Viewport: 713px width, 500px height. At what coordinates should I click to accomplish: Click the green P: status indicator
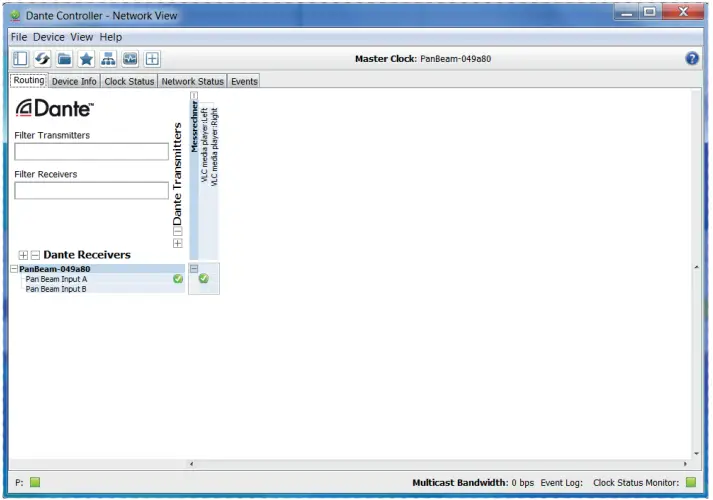point(35,482)
